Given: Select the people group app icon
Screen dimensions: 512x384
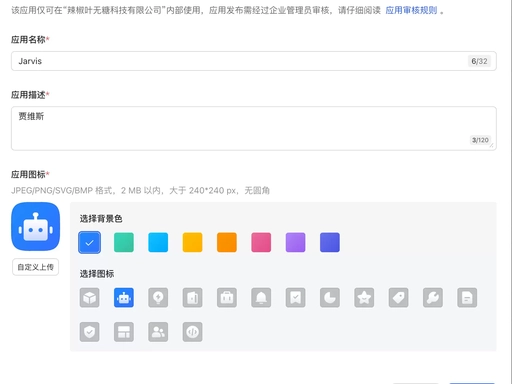Looking at the screenshot, I should pos(158,332).
